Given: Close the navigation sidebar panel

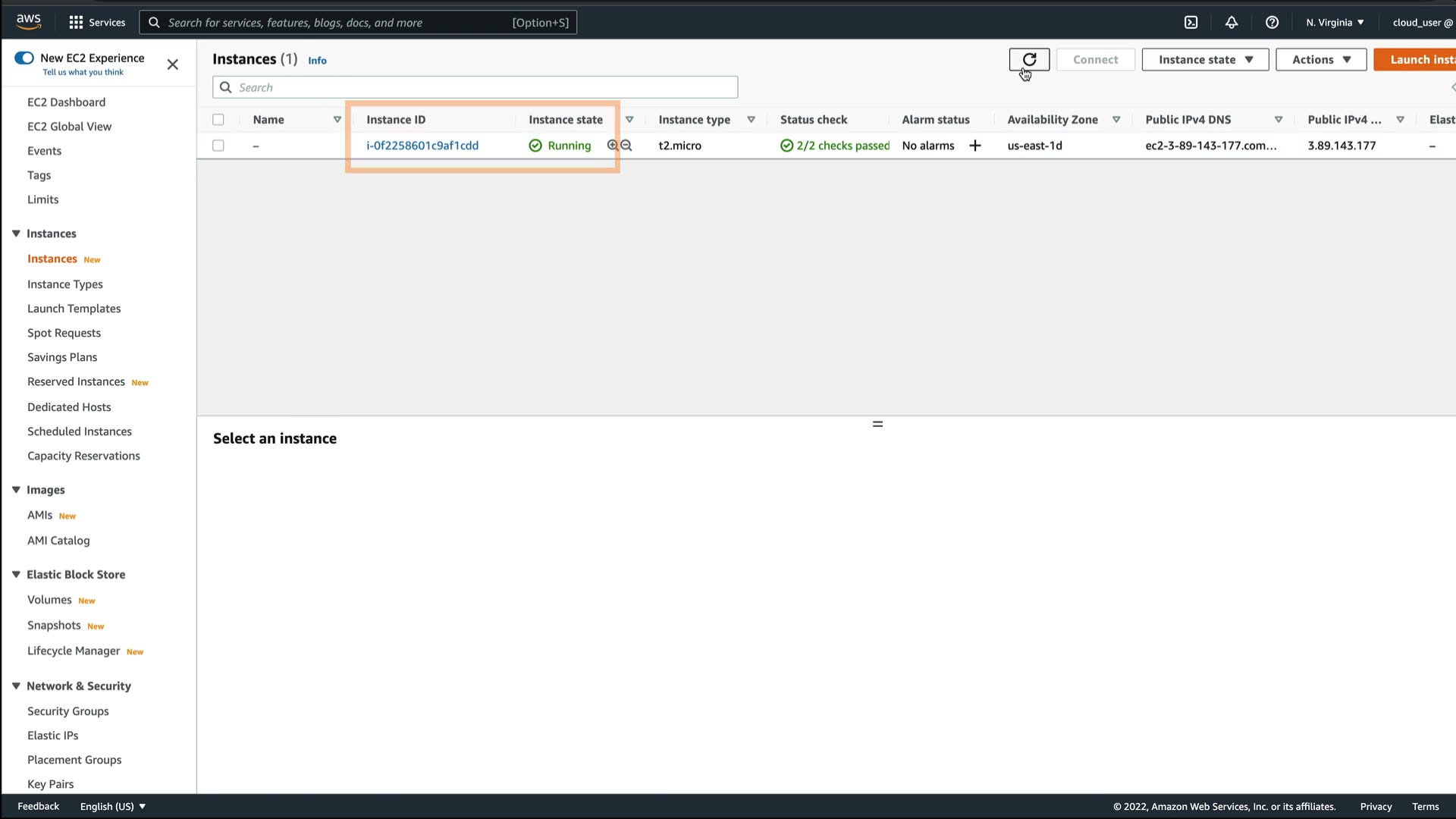Looking at the screenshot, I should click(x=172, y=64).
